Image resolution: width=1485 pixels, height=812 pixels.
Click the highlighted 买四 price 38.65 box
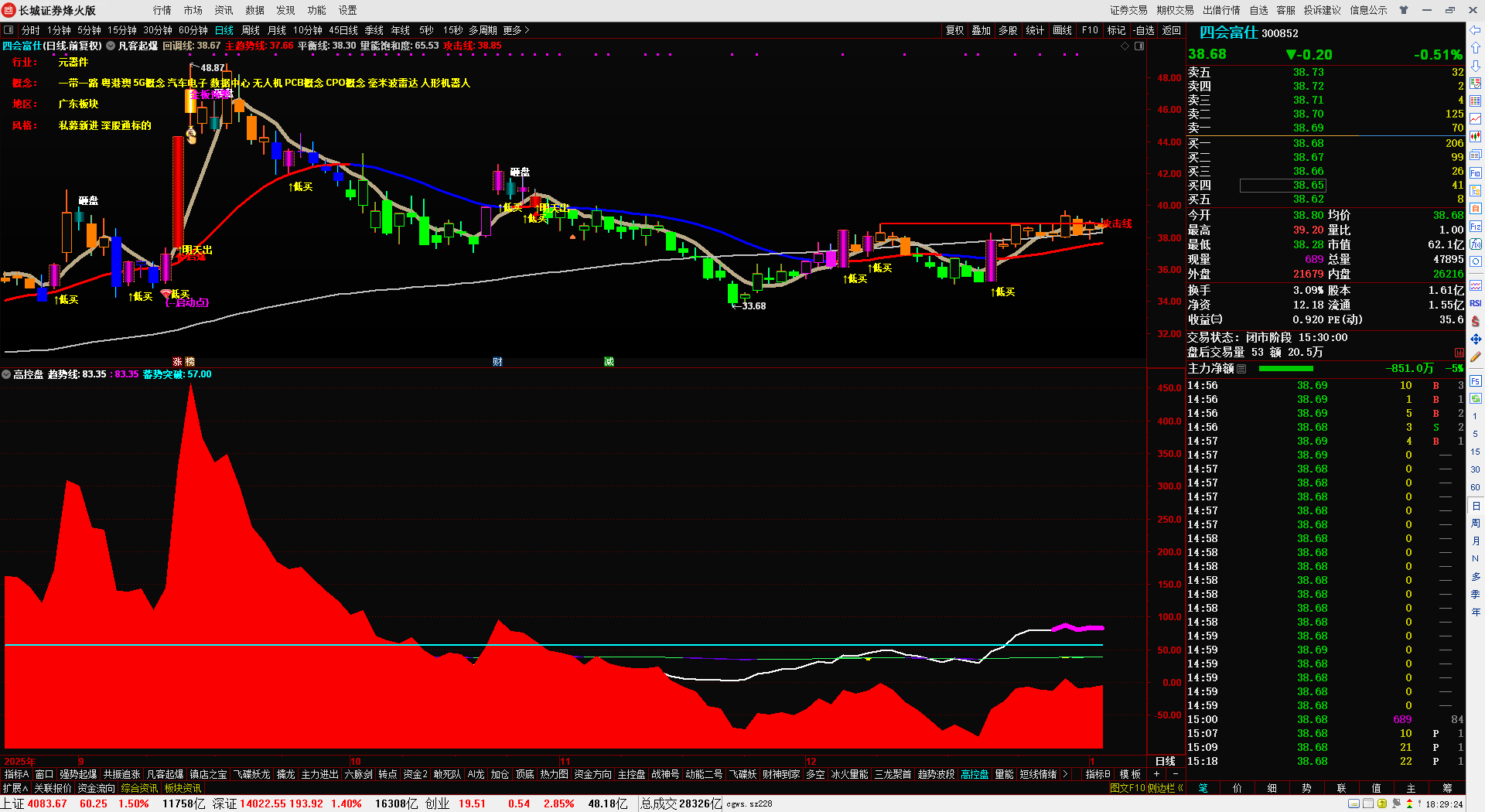click(1283, 186)
